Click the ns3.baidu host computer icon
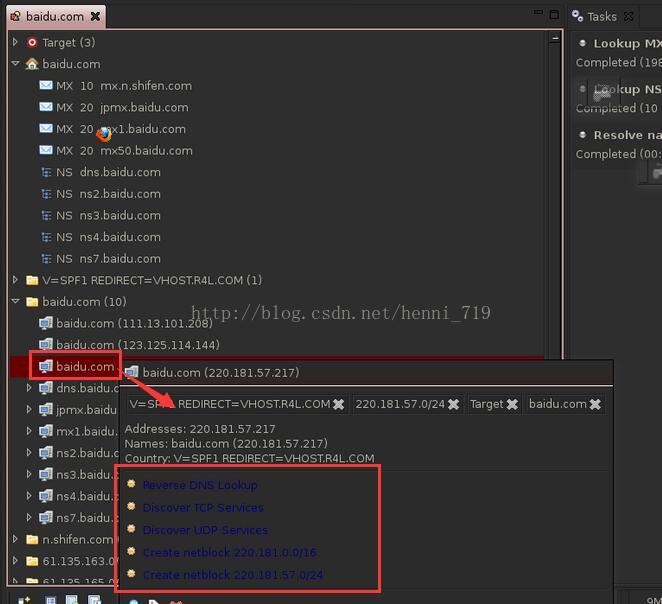 tap(46, 474)
